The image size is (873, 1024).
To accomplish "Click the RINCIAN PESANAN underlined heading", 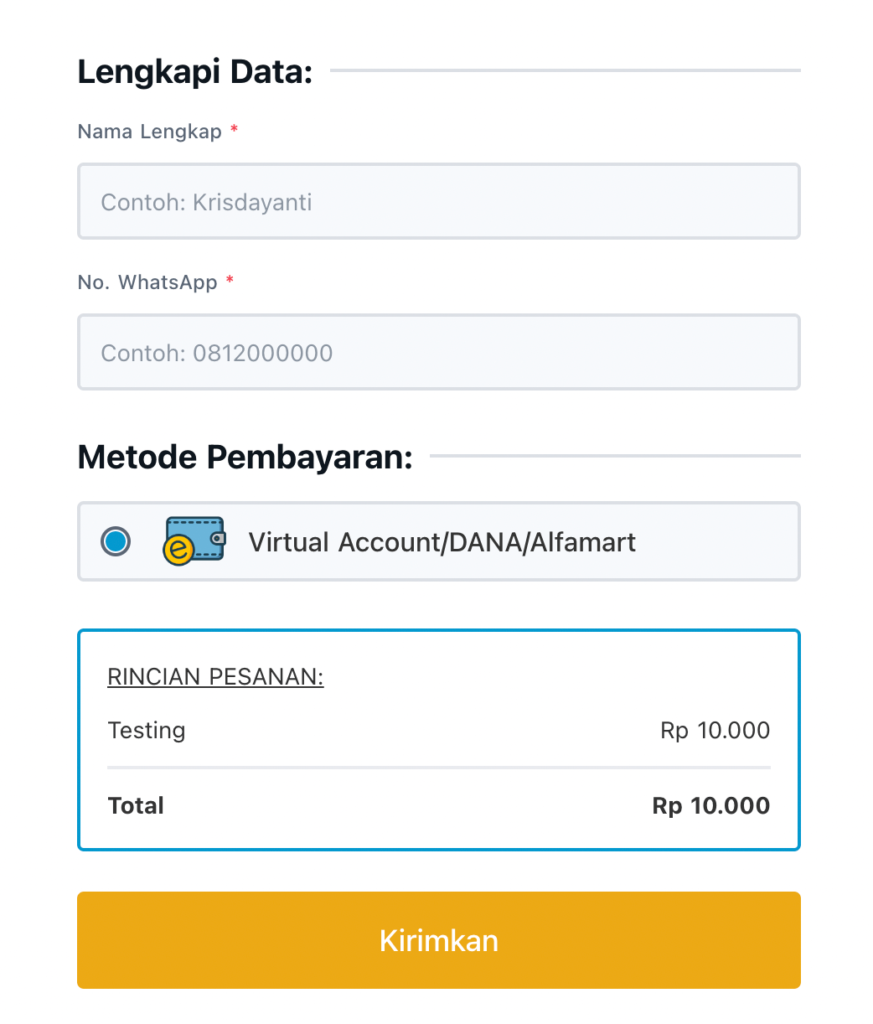I will point(215,677).
